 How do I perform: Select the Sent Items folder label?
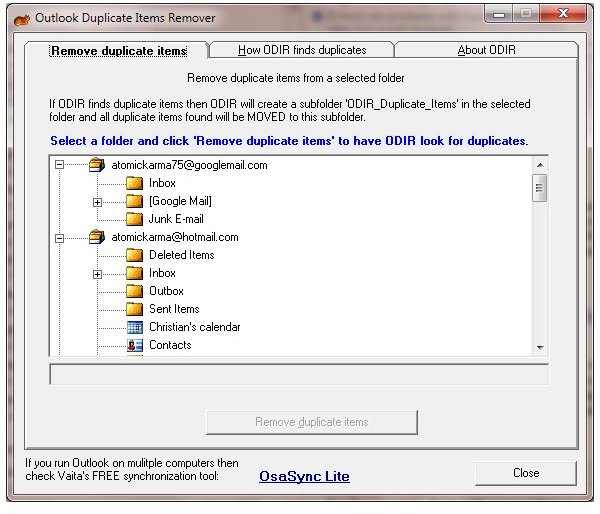tap(174, 309)
